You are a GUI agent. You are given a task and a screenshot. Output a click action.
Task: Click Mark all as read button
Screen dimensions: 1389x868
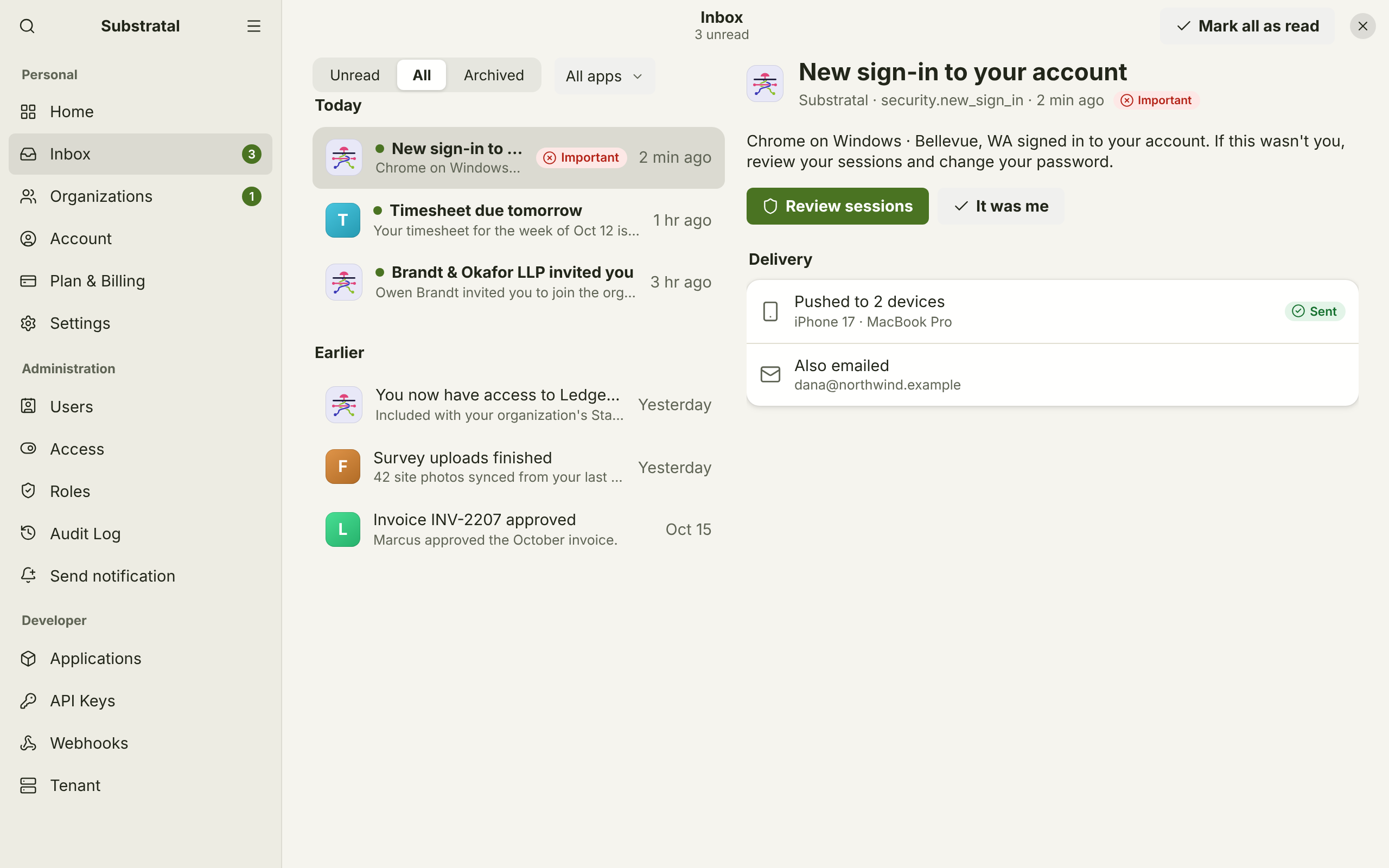1247,26
